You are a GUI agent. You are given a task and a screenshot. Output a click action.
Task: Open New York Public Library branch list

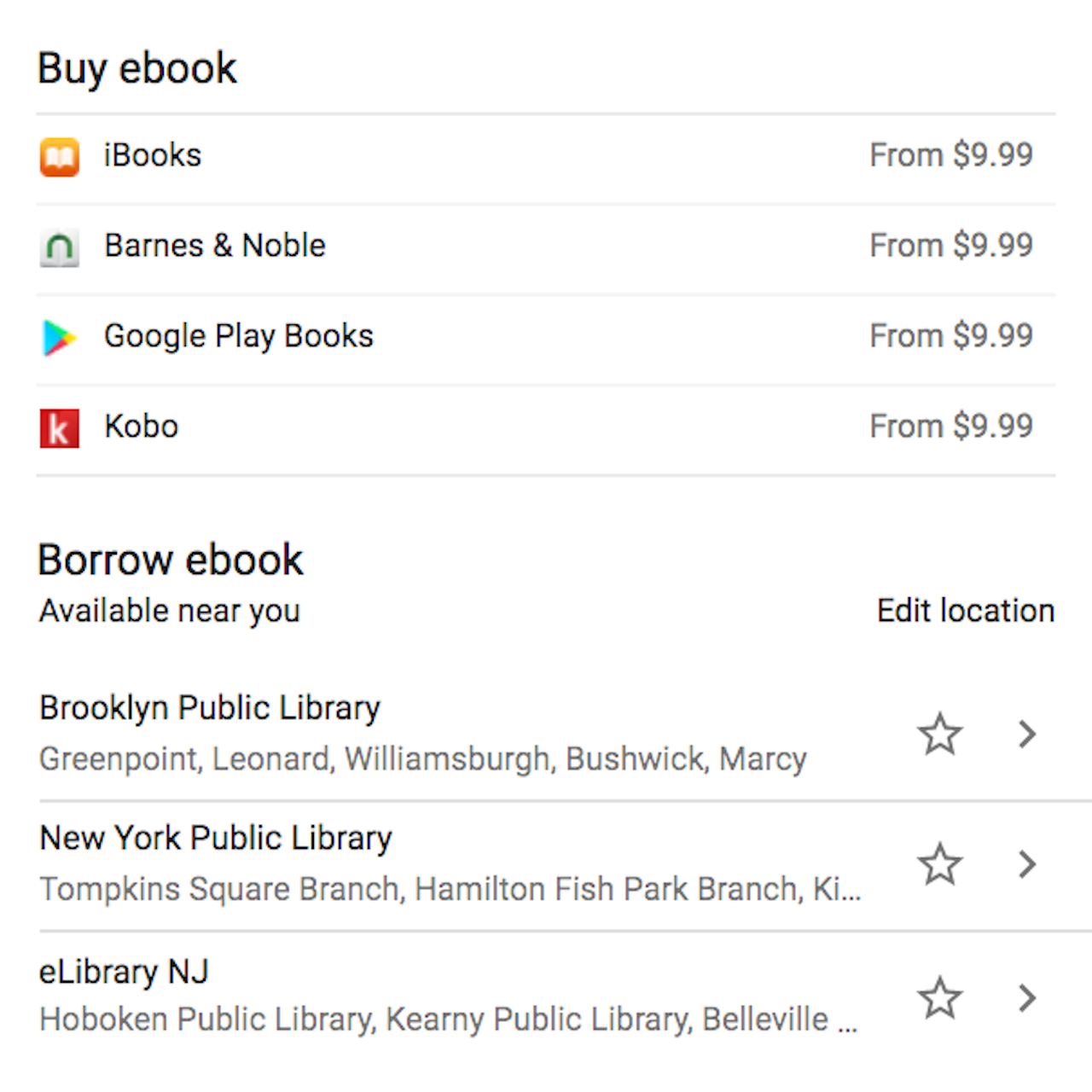[x=1026, y=864]
